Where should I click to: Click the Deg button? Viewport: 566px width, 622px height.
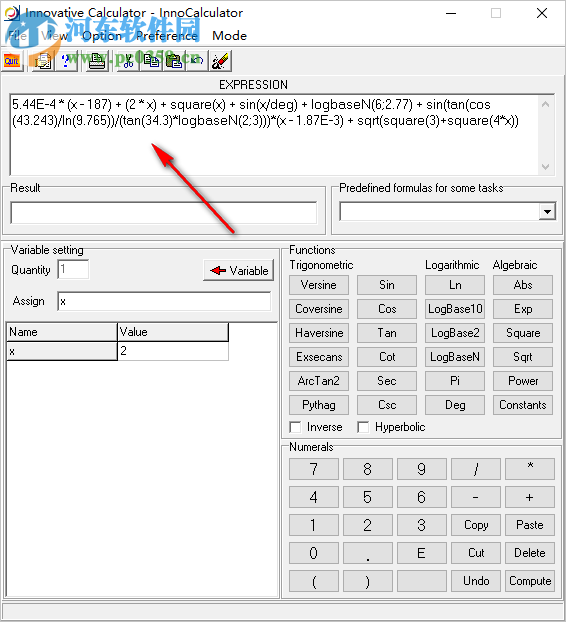[455, 405]
